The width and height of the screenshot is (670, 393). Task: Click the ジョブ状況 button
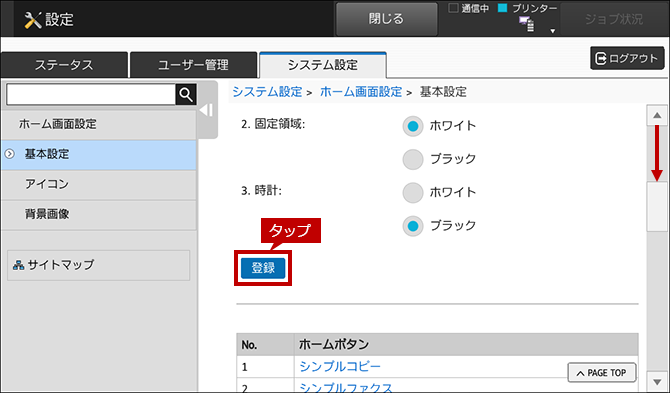coord(614,19)
